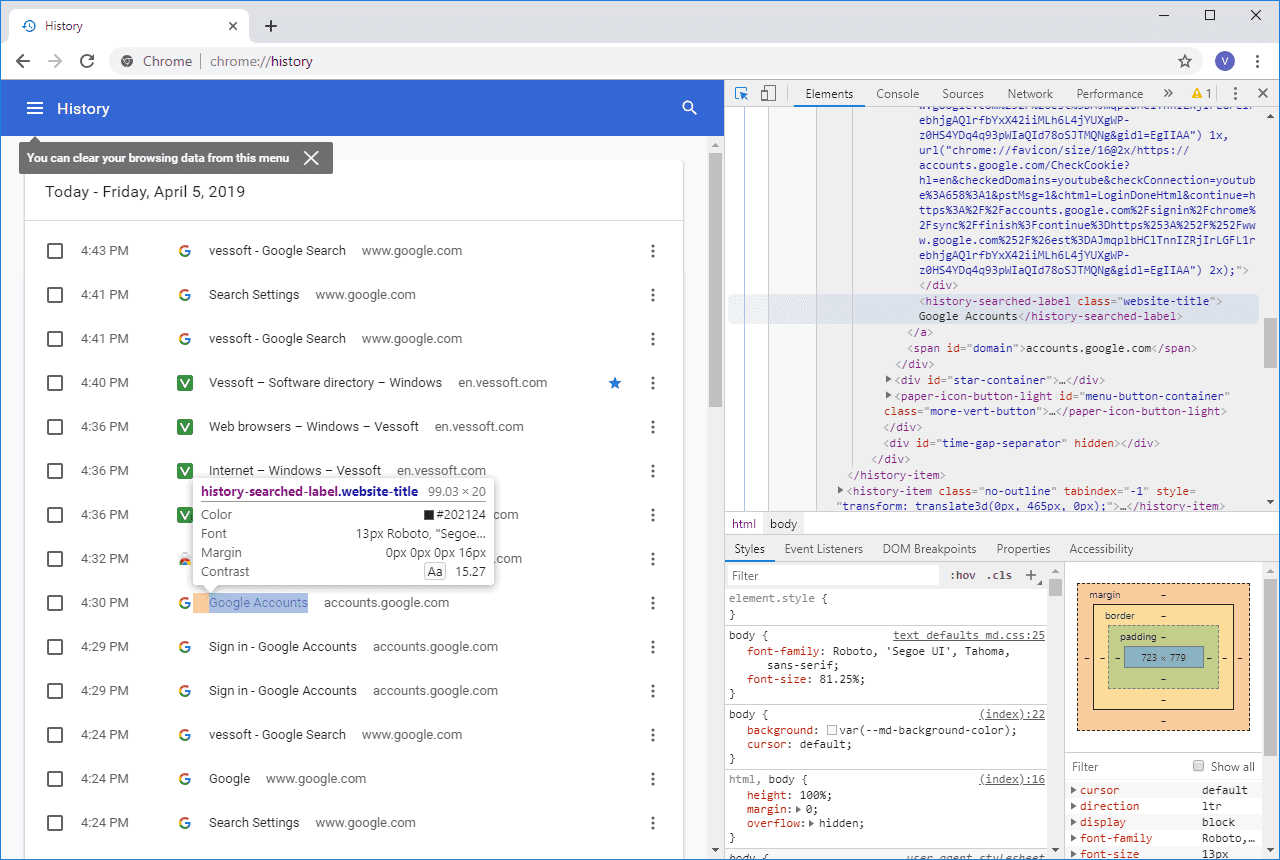Click the Aa contrast badge in tooltip
The width and height of the screenshot is (1280, 860).
point(435,572)
